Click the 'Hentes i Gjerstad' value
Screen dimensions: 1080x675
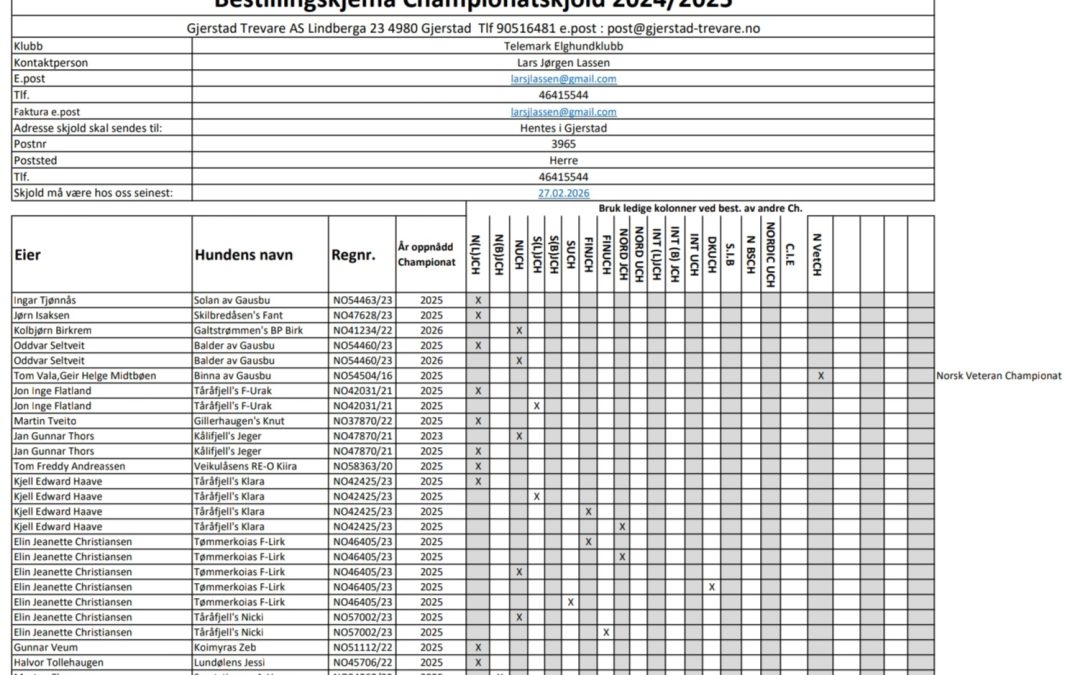563,128
